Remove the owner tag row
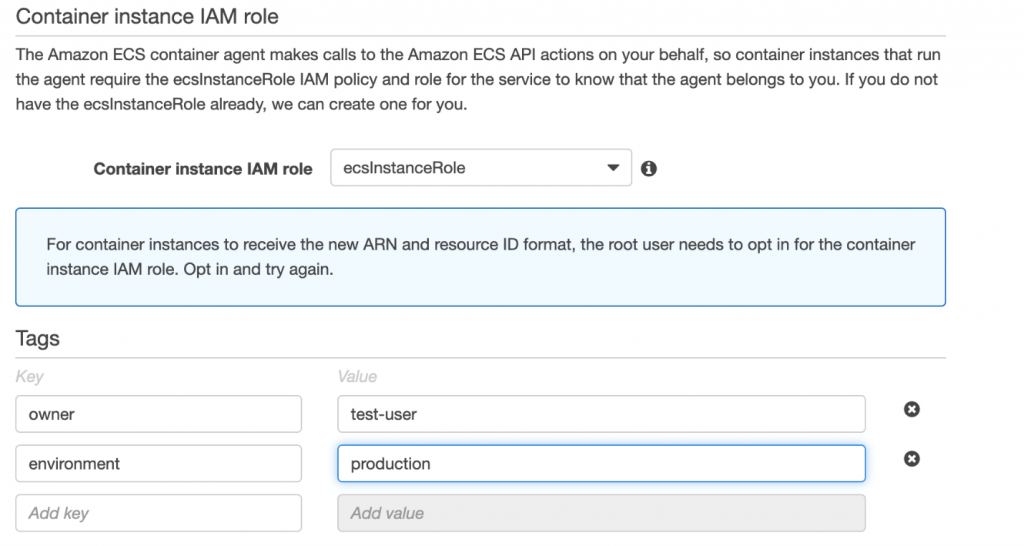 912,410
